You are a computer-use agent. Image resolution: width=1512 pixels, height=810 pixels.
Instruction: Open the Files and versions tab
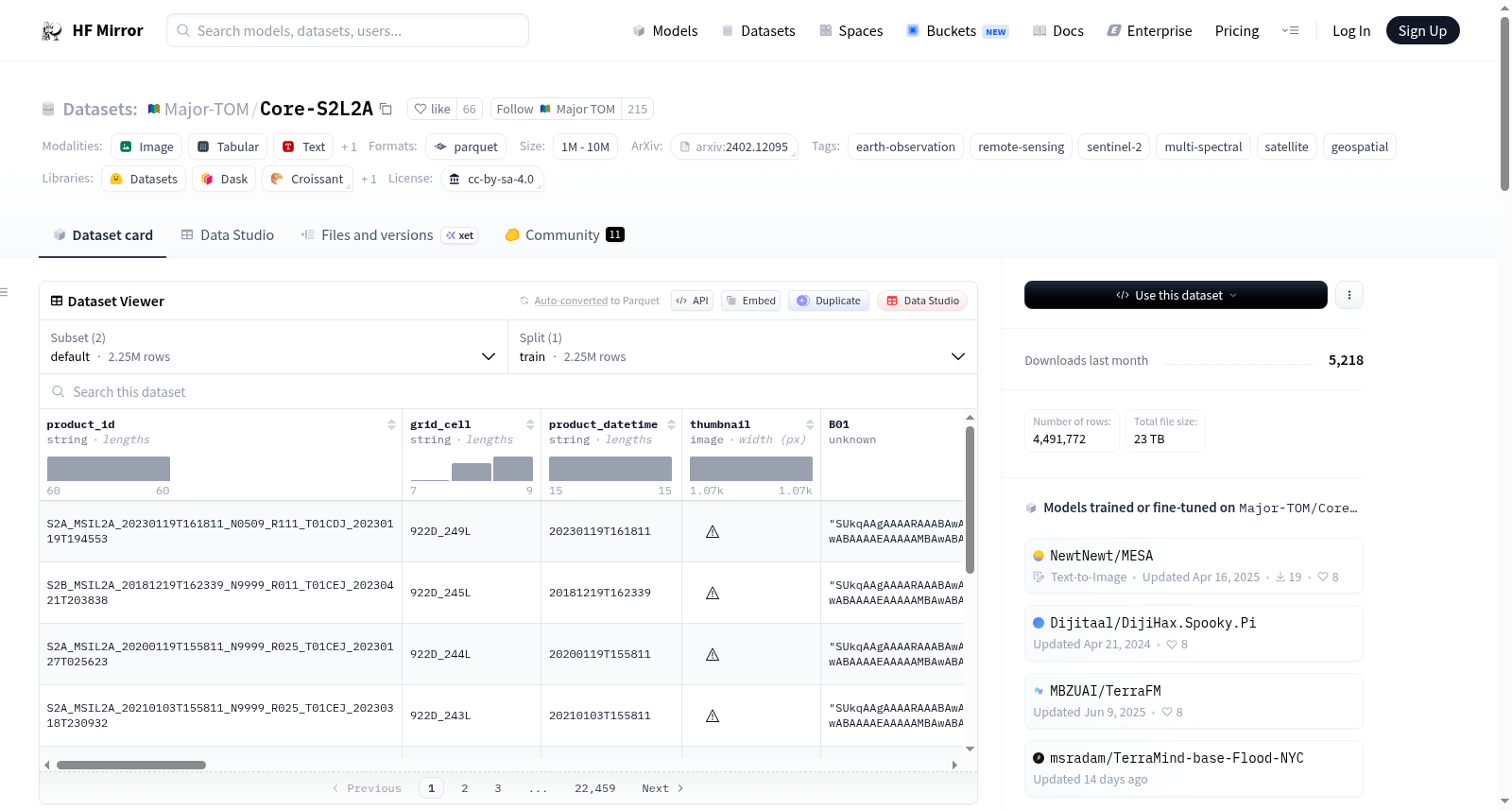click(x=389, y=235)
